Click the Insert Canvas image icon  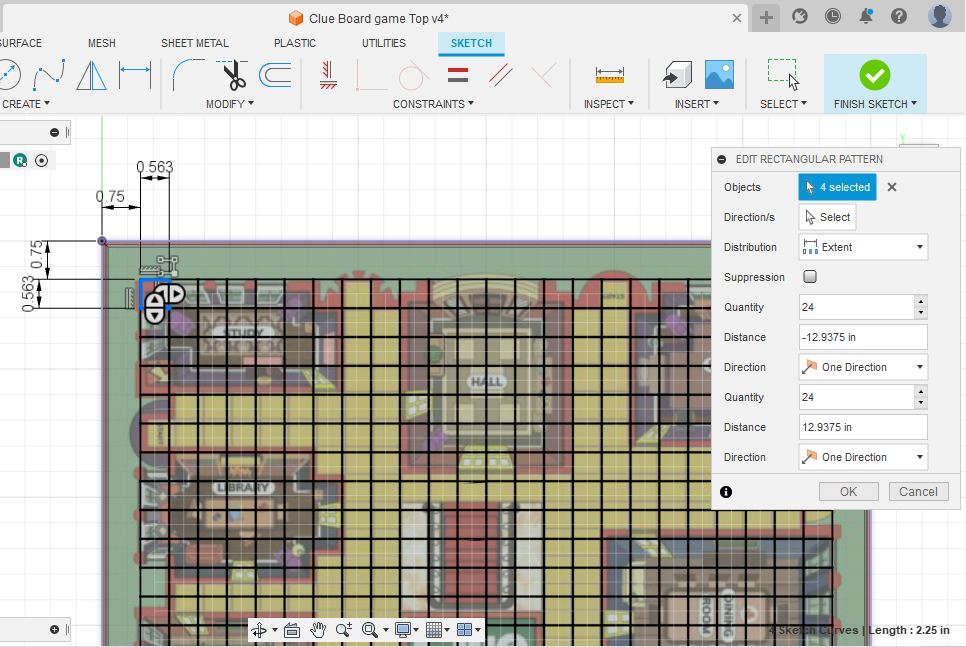click(x=719, y=75)
